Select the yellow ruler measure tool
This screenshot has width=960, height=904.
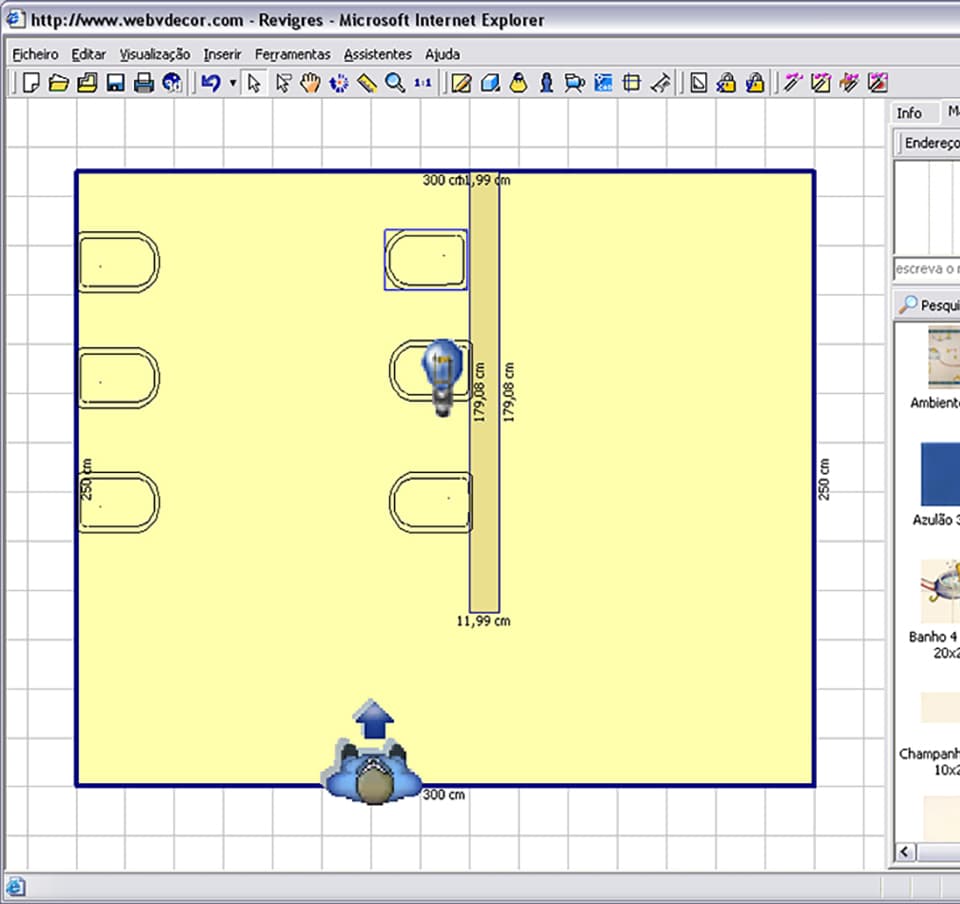click(367, 83)
